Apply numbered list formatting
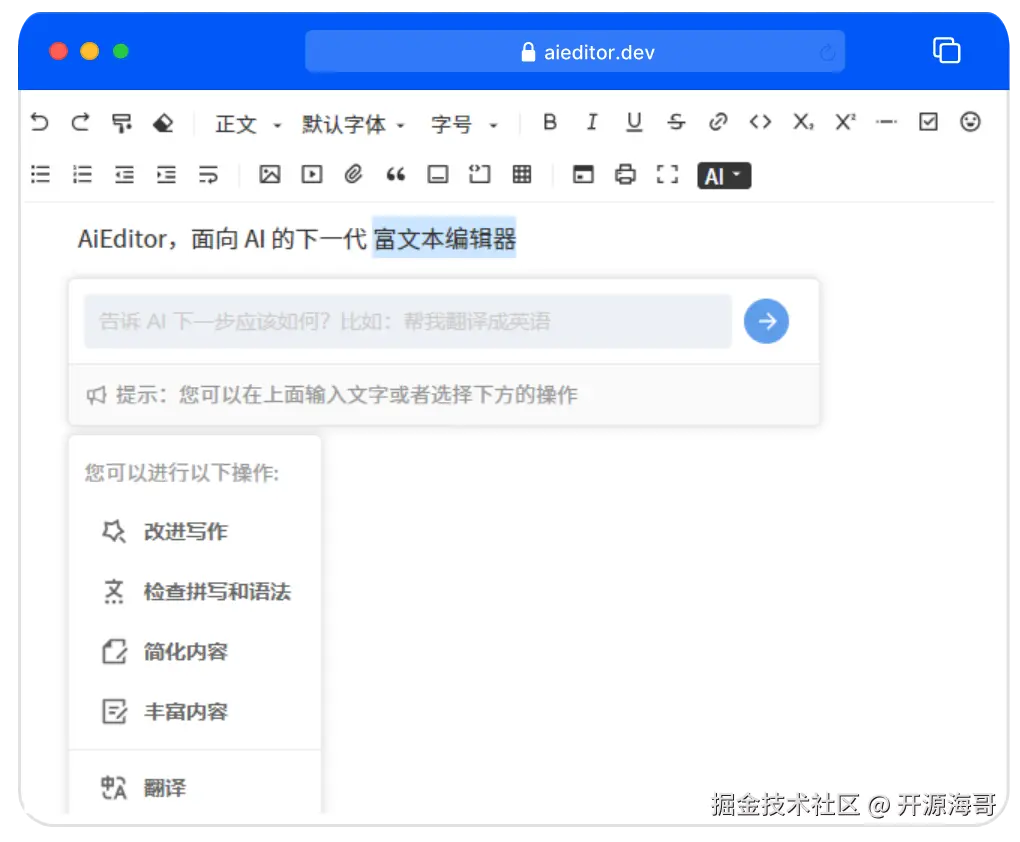Viewport: 1020px width, 842px height. pos(82,174)
